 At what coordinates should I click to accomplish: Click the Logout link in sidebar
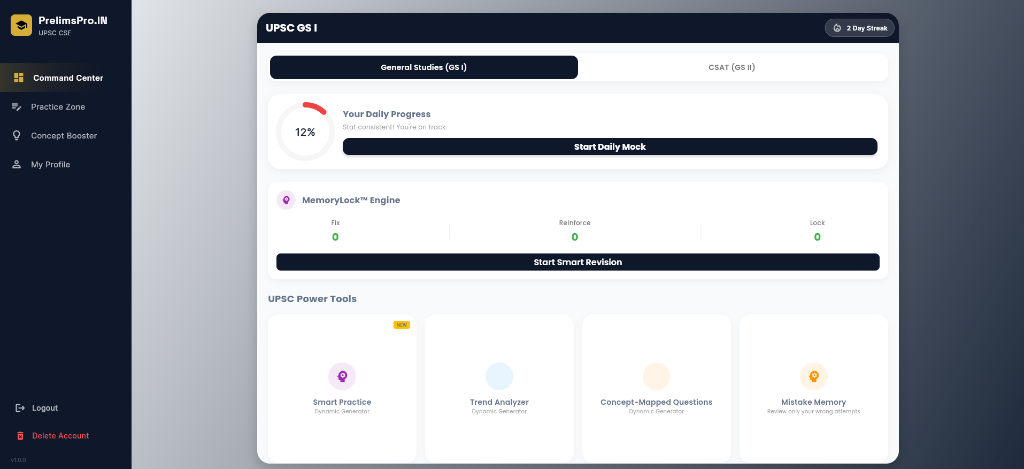click(45, 408)
